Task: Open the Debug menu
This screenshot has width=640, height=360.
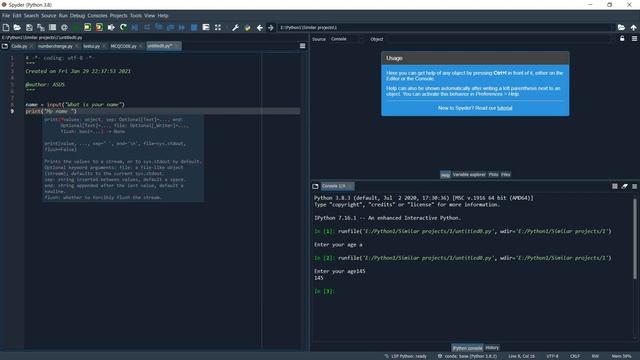Action: point(77,16)
